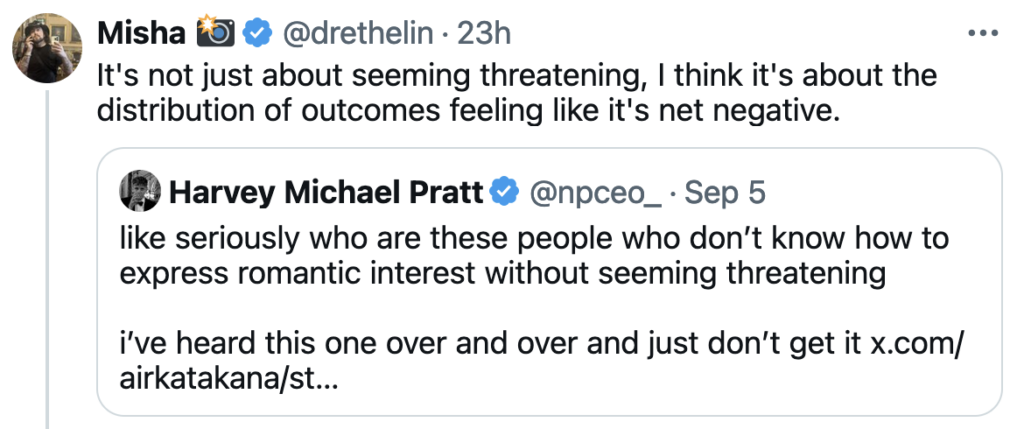The image size is (1024, 429).
Task: Open the three-dot more options menu
Action: tap(984, 33)
